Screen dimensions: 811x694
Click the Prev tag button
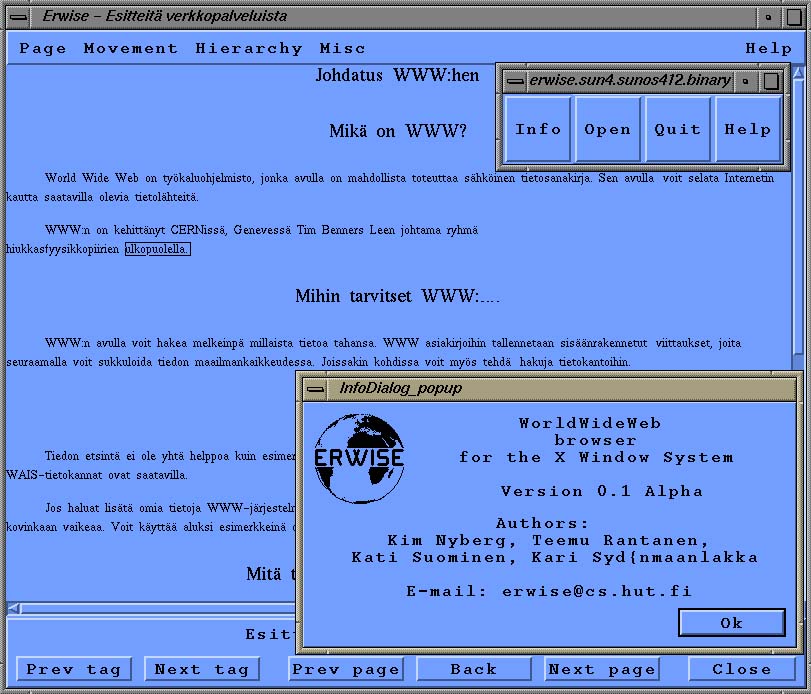click(x=73, y=669)
